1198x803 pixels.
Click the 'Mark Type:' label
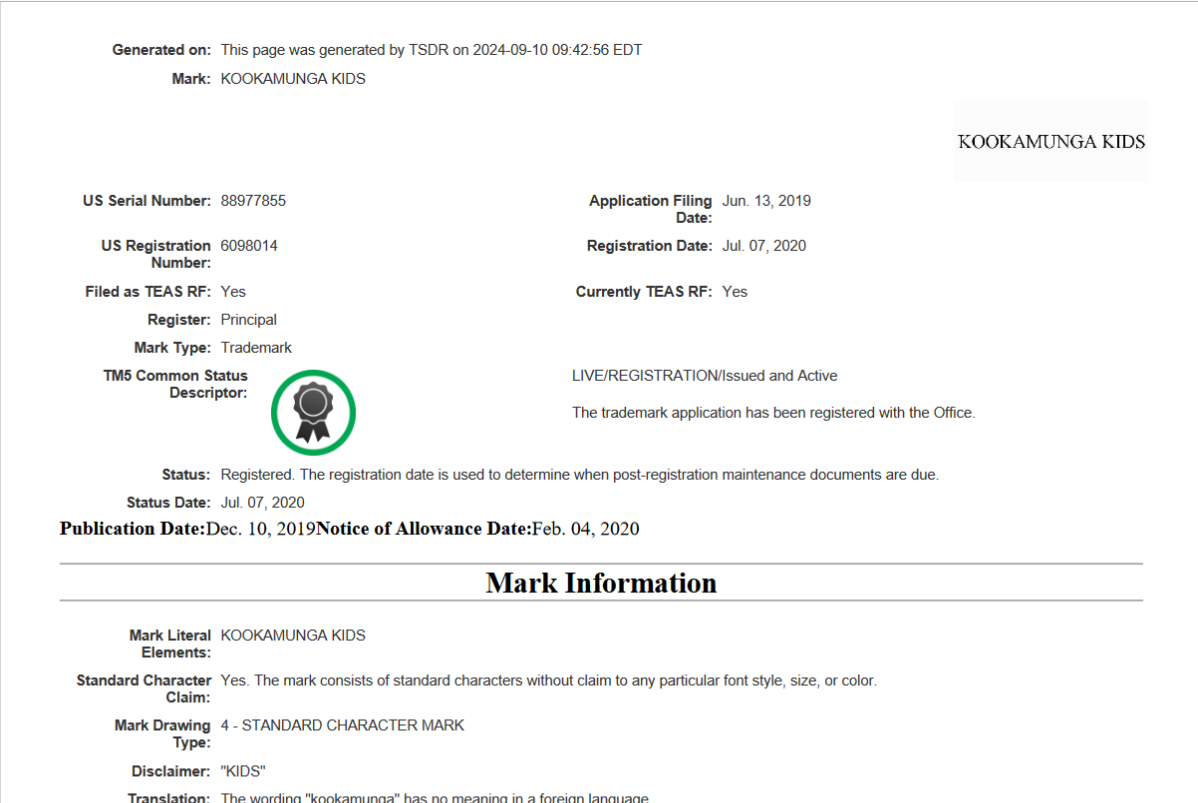[172, 348]
